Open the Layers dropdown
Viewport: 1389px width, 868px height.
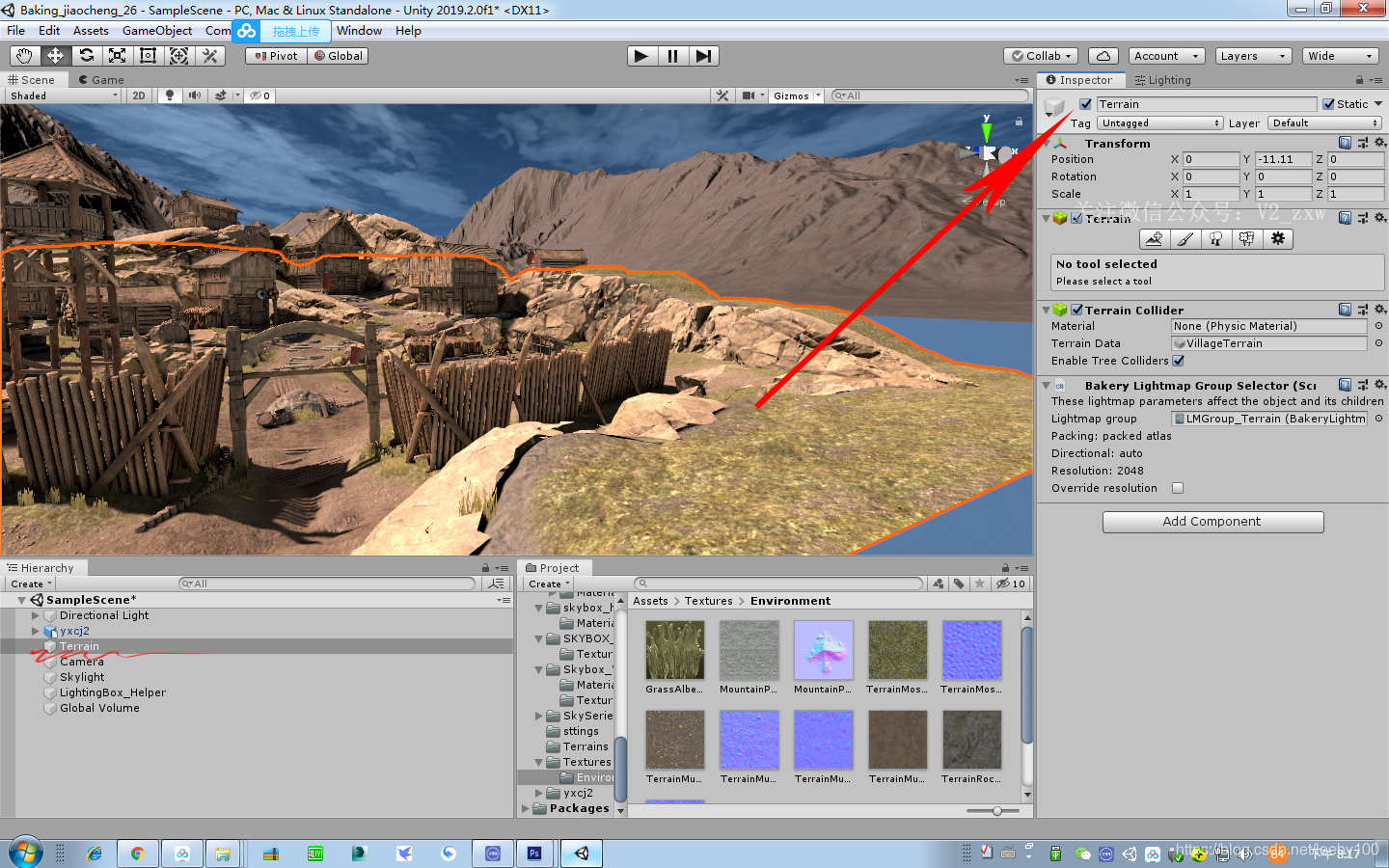pyautogui.click(x=1253, y=56)
